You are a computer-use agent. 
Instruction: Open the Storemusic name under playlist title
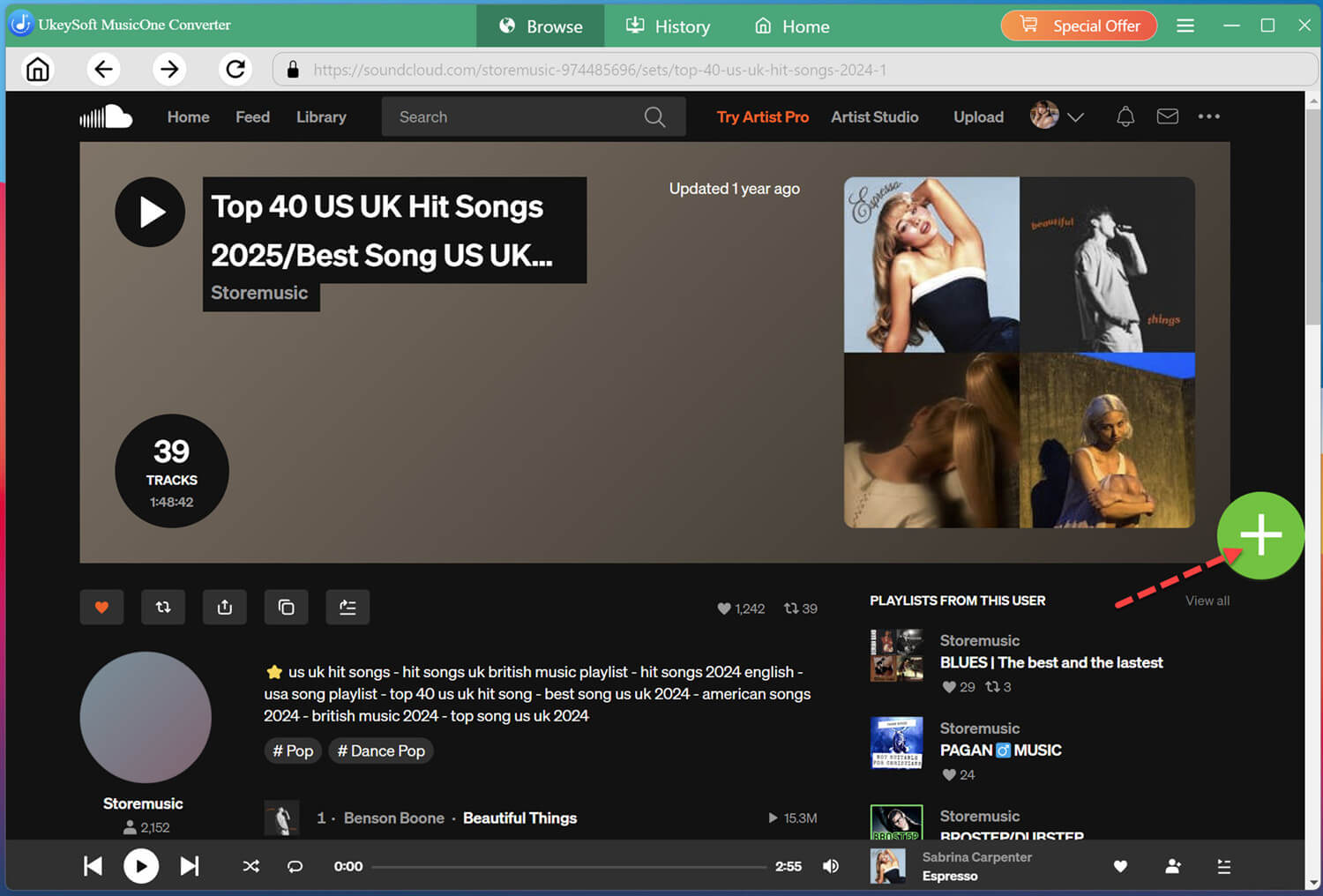(259, 293)
